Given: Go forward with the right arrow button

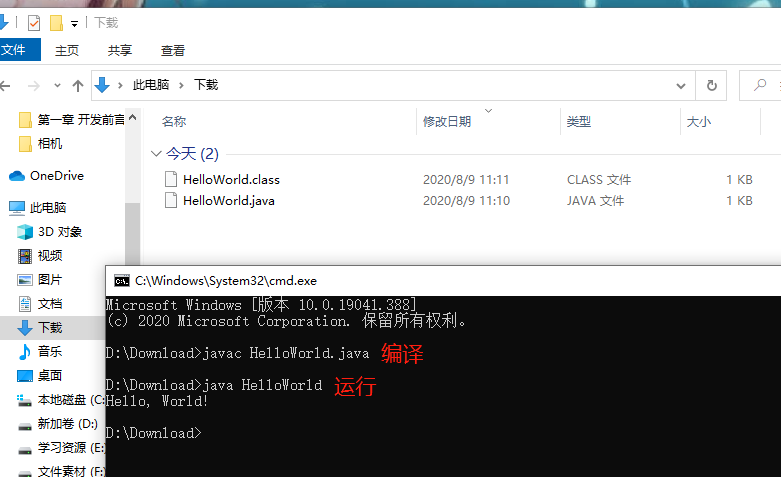Looking at the screenshot, I should click(x=34, y=86).
